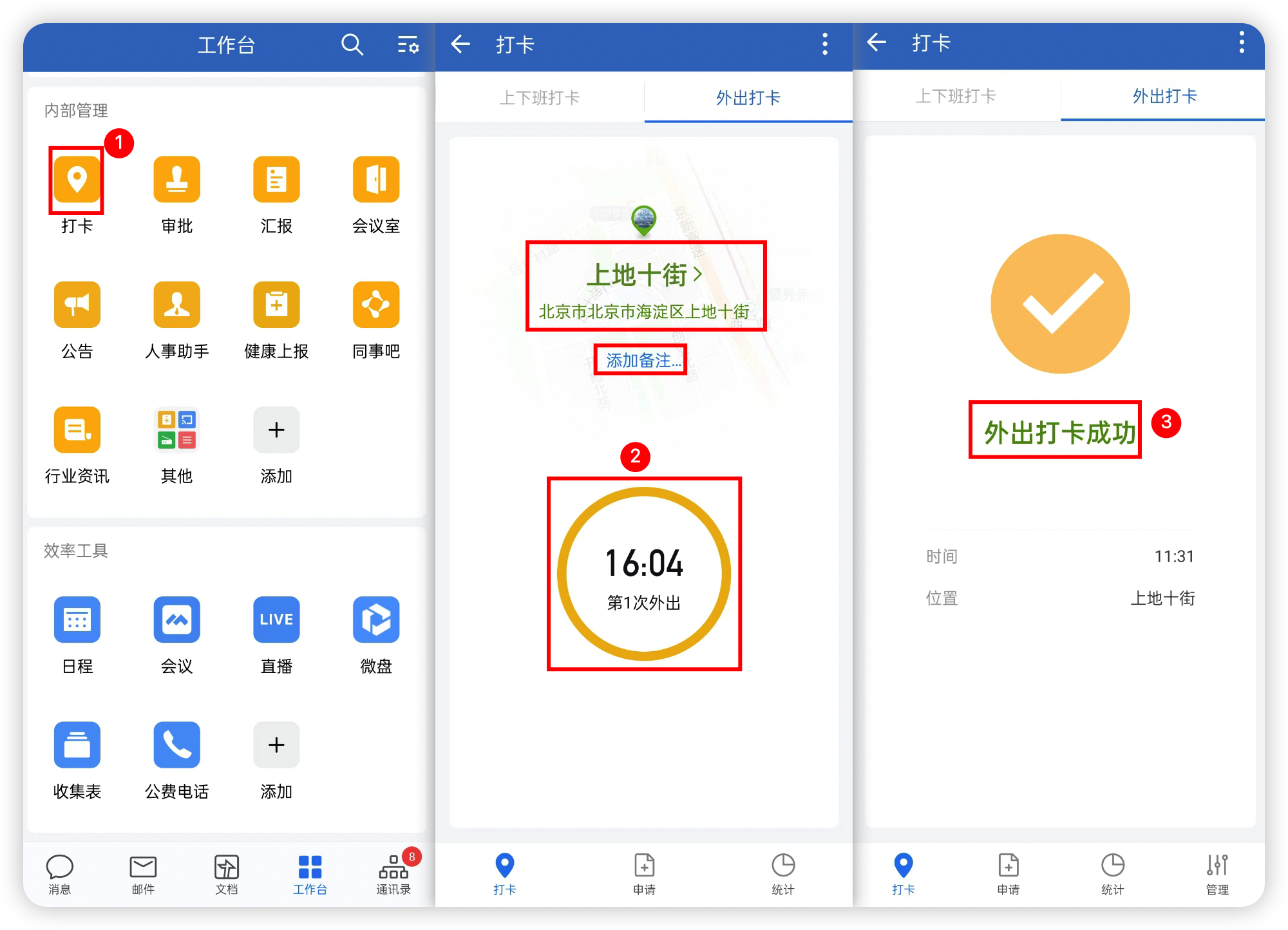Open 统计 statistics in middle bottom bar
The width and height of the screenshot is (1288, 930).
click(x=783, y=873)
